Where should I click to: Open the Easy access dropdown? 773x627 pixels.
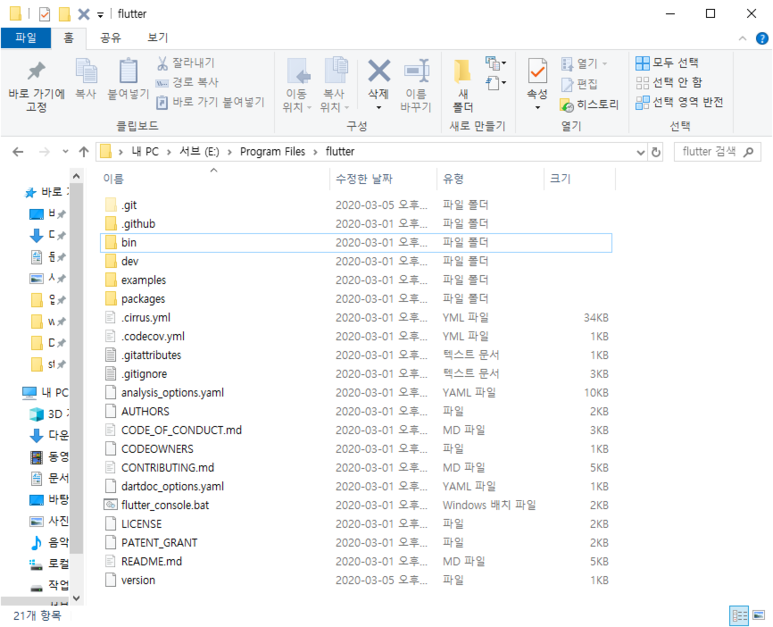(495, 83)
